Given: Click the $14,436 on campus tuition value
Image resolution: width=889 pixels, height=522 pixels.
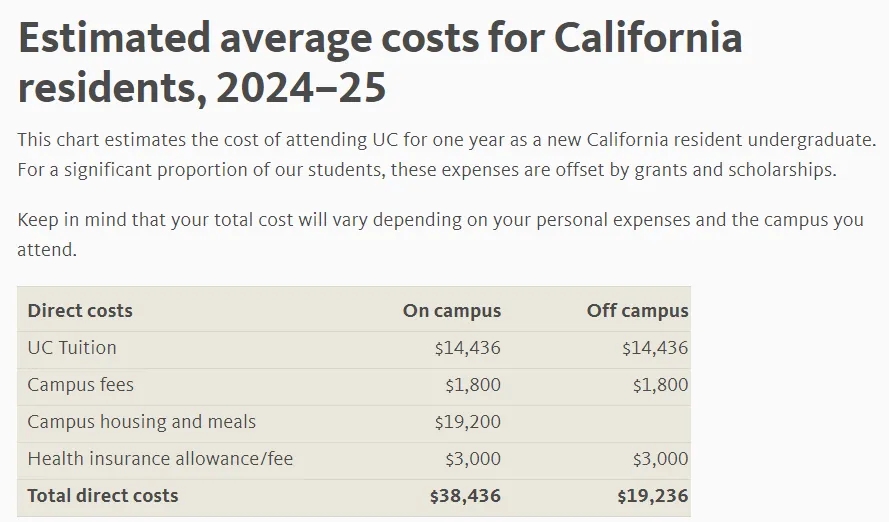Looking at the screenshot, I should [467, 348].
